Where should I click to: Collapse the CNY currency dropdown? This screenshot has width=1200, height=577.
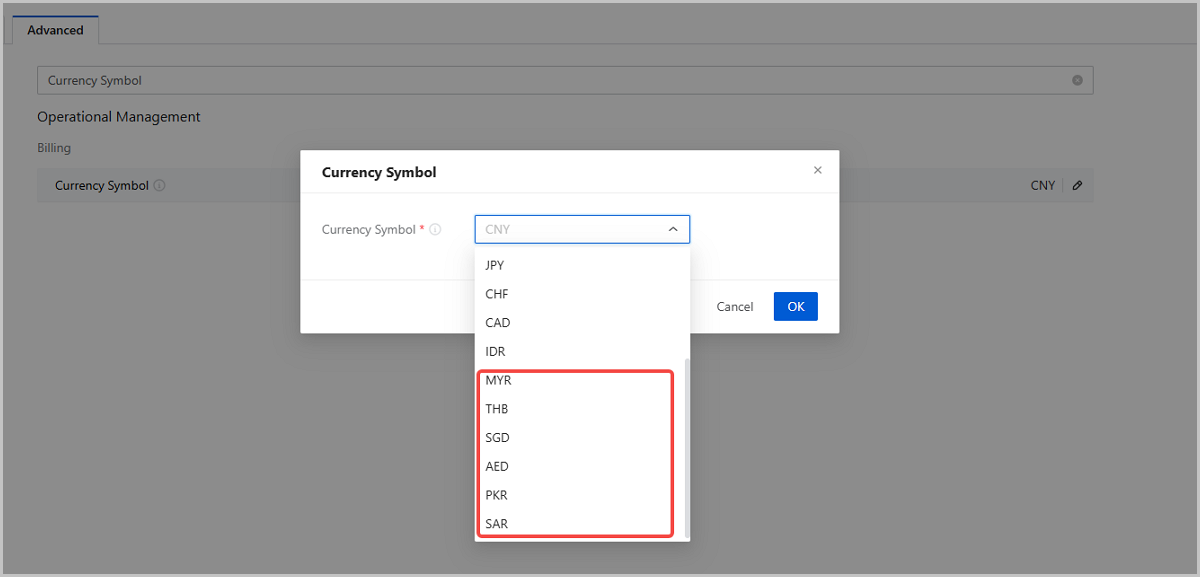673,230
